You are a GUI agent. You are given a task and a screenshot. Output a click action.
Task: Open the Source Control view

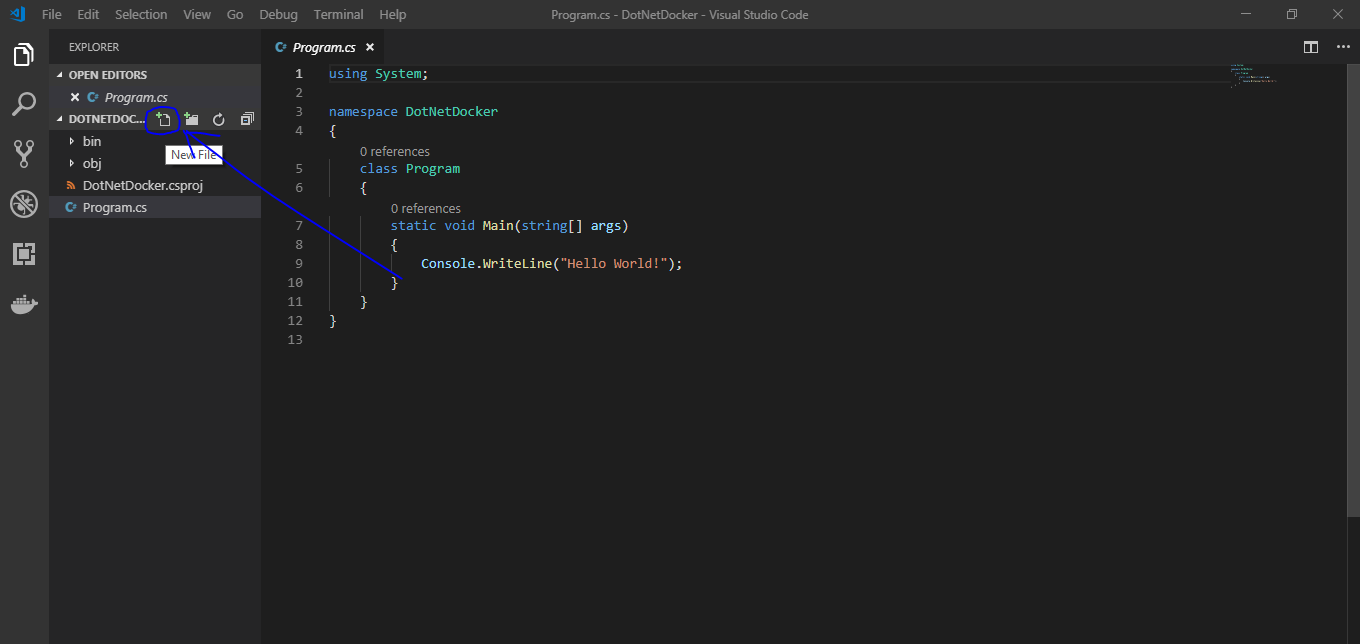tap(24, 153)
